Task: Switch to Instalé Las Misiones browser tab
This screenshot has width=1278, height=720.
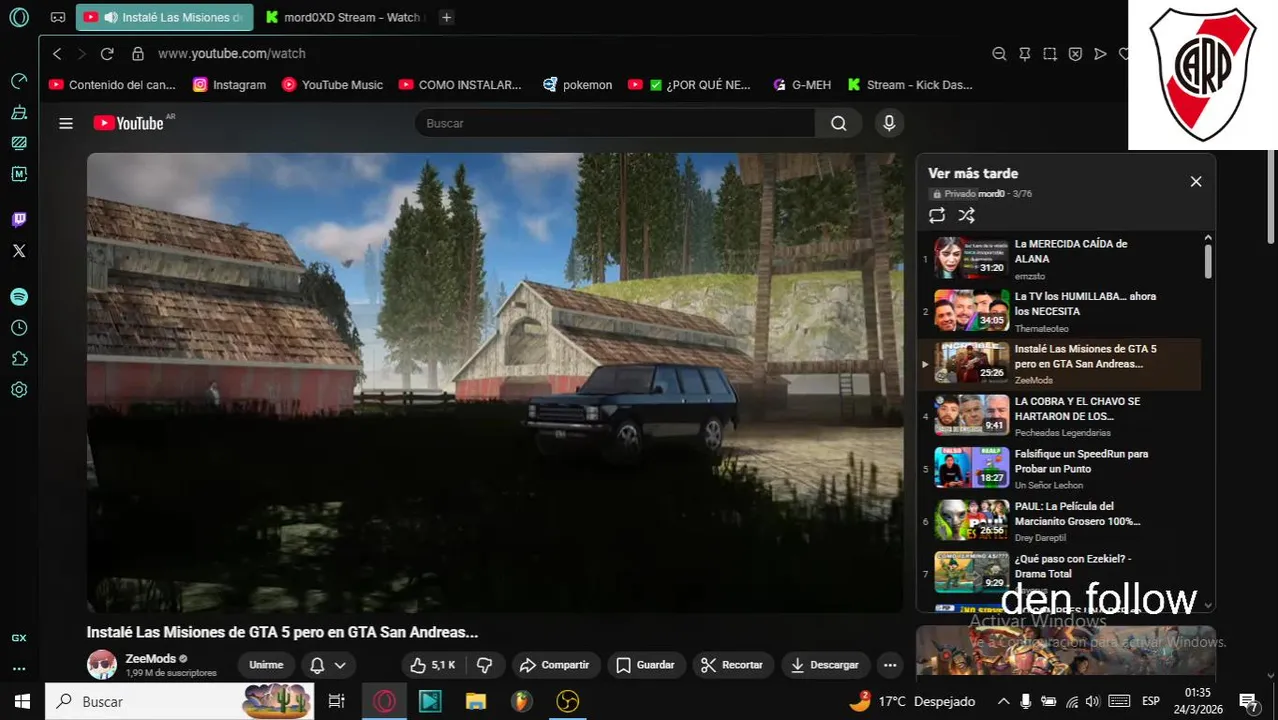Action: [x=164, y=17]
